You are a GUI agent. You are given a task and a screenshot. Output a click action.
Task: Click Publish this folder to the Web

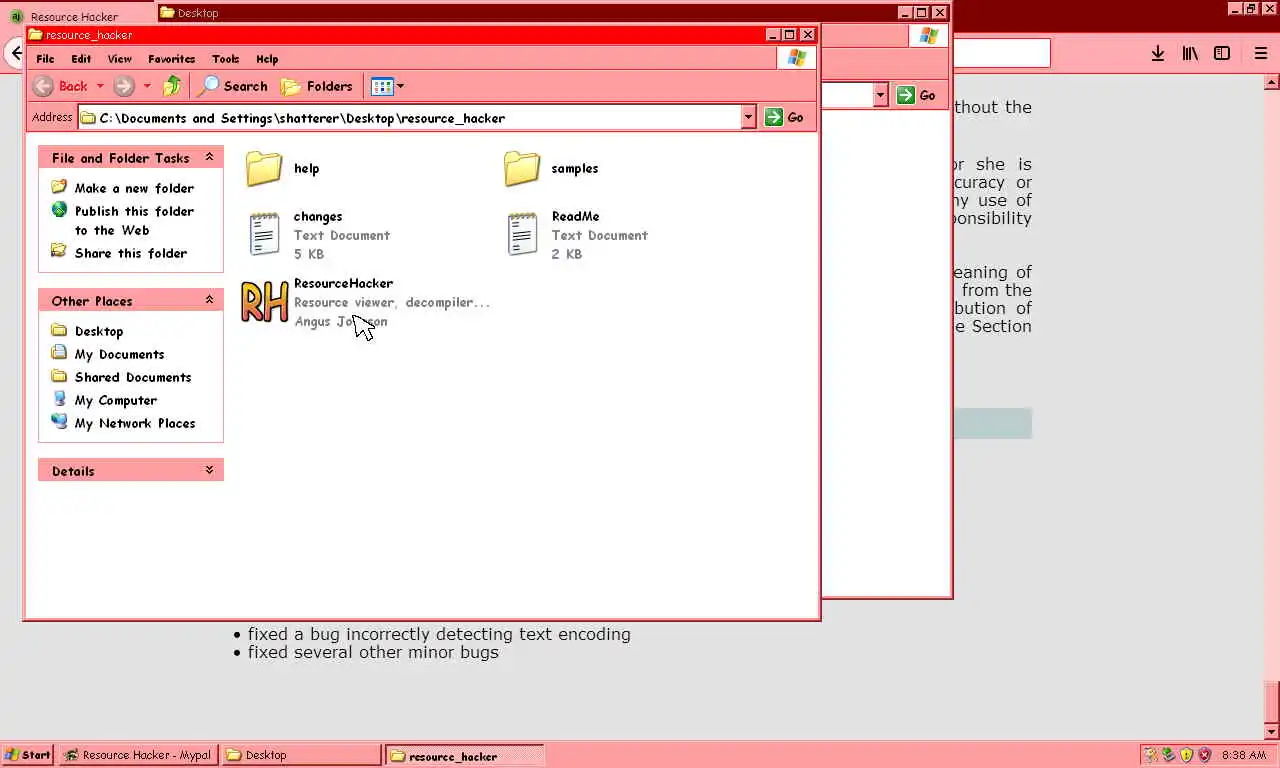(134, 220)
